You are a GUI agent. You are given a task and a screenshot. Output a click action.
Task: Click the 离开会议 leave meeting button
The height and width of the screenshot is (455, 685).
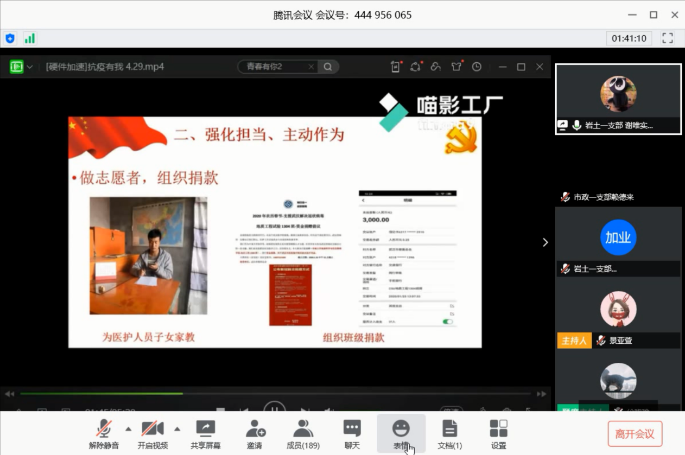tap(634, 433)
